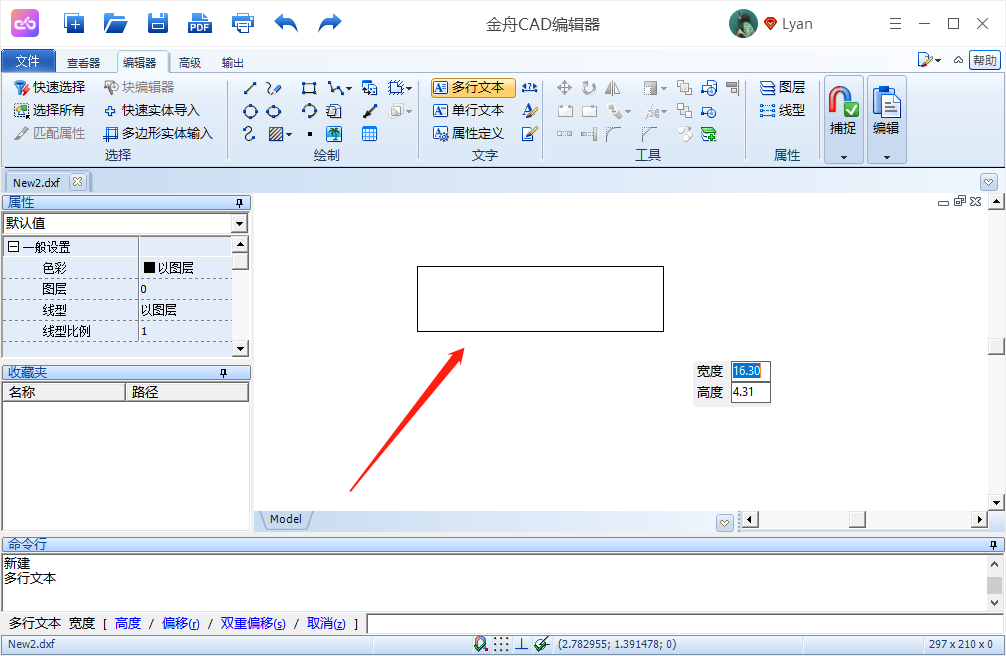Redo the last undone action
The width and height of the screenshot is (1006, 656).
(x=330, y=23)
